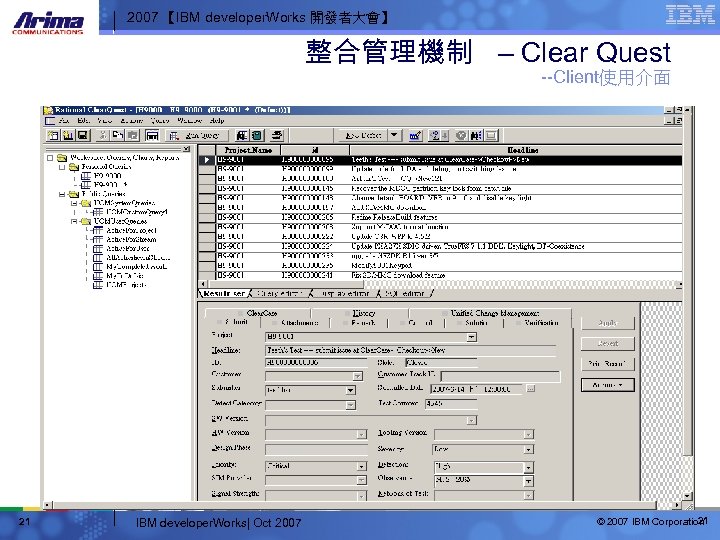Open the Project dropdown in the form

[471, 337]
